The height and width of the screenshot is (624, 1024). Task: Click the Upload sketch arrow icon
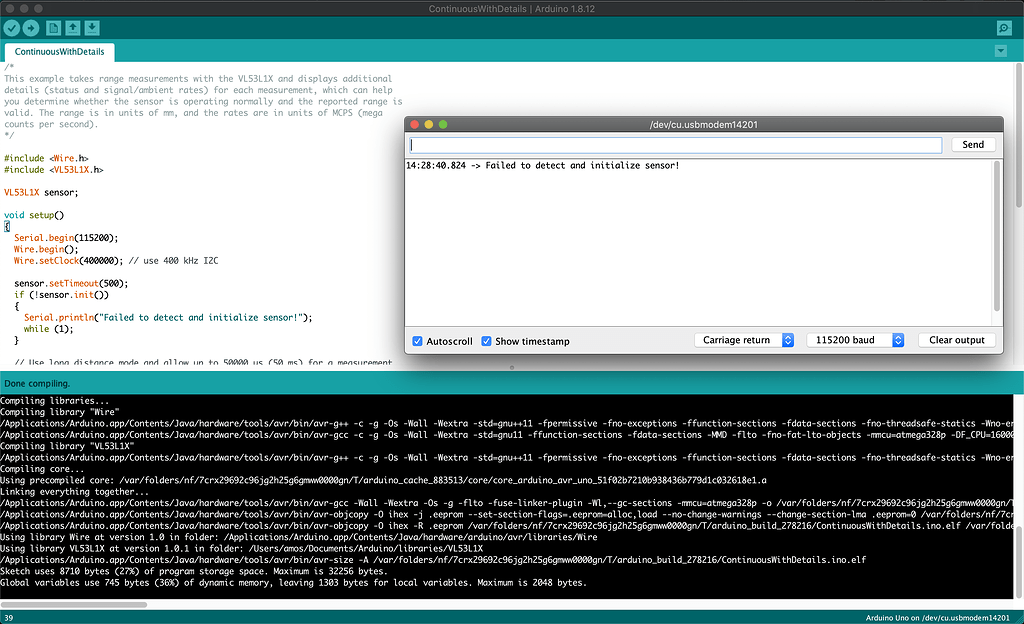[31, 27]
